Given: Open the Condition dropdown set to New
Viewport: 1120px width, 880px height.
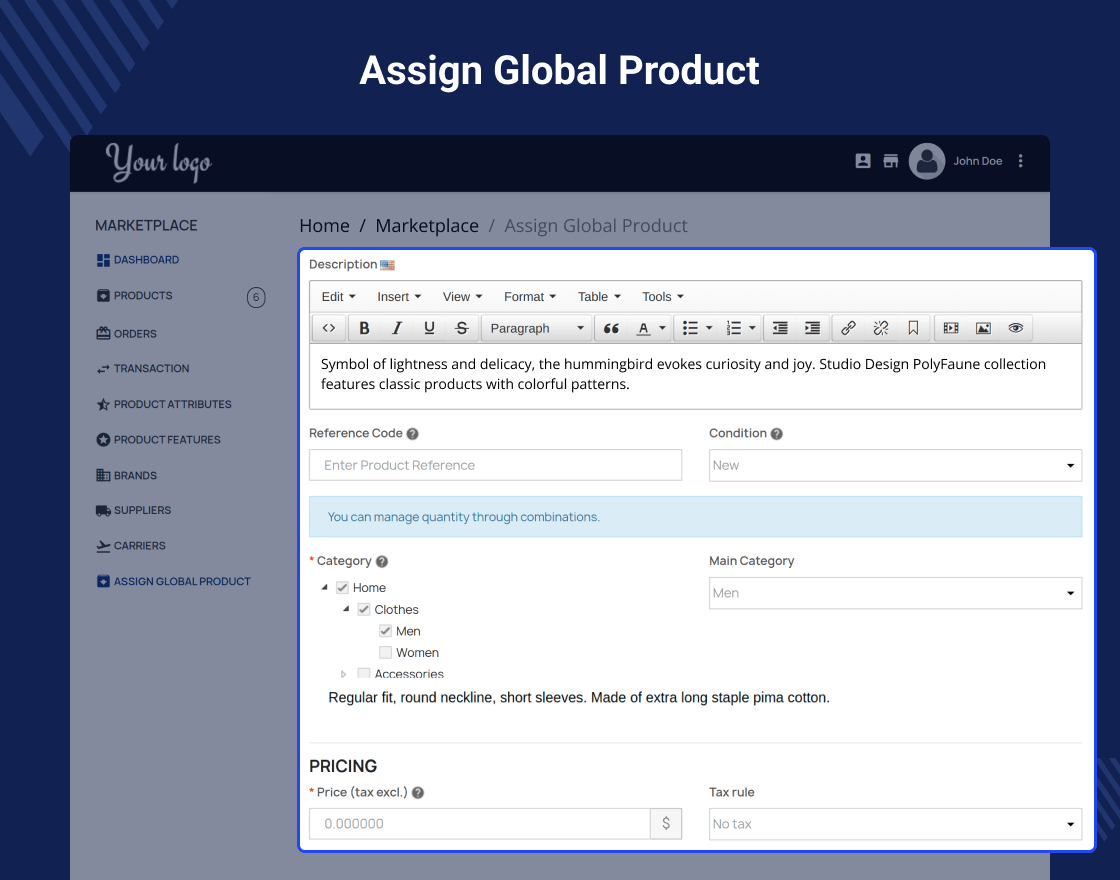Looking at the screenshot, I should pyautogui.click(x=895, y=465).
